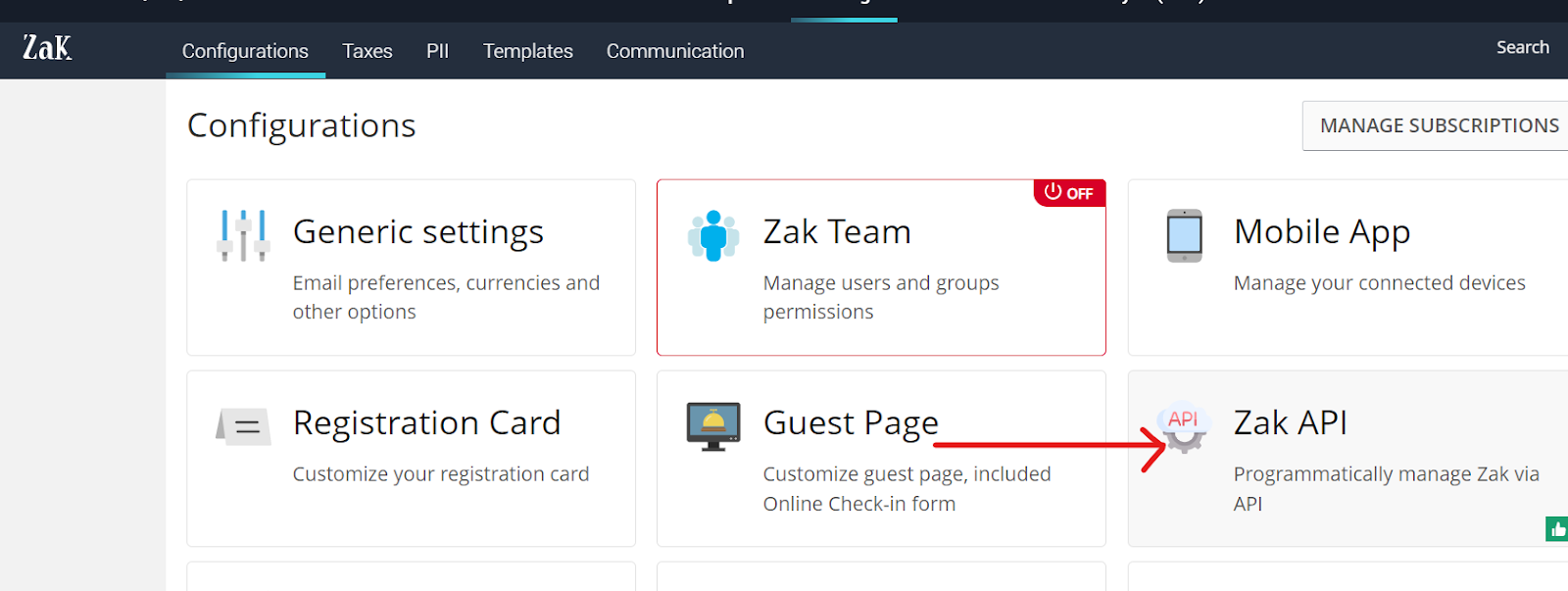1568x591 pixels.
Task: Click 'Manage users and groups permissions' text
Action: (881, 297)
